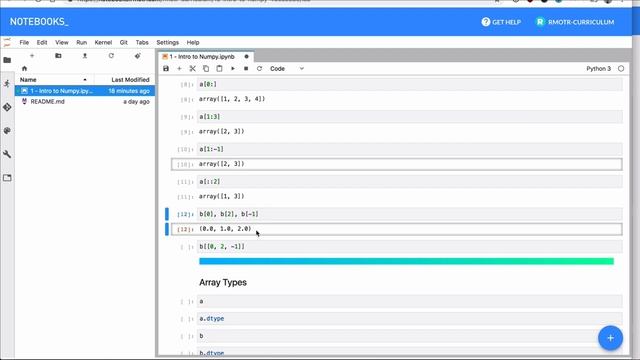Image resolution: width=640 pixels, height=360 pixels.
Task: Open the cell tools wrench icon
Action: pos(7,154)
